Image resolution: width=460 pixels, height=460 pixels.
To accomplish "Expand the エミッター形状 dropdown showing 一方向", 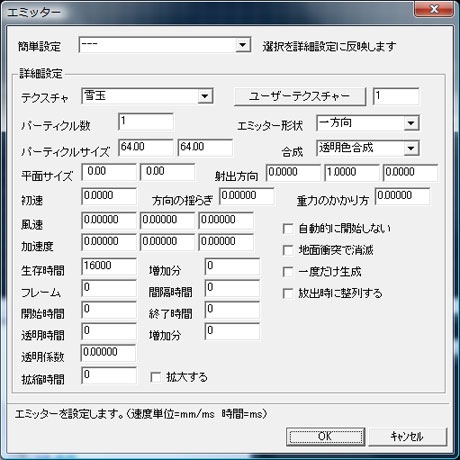I will [x=368, y=123].
